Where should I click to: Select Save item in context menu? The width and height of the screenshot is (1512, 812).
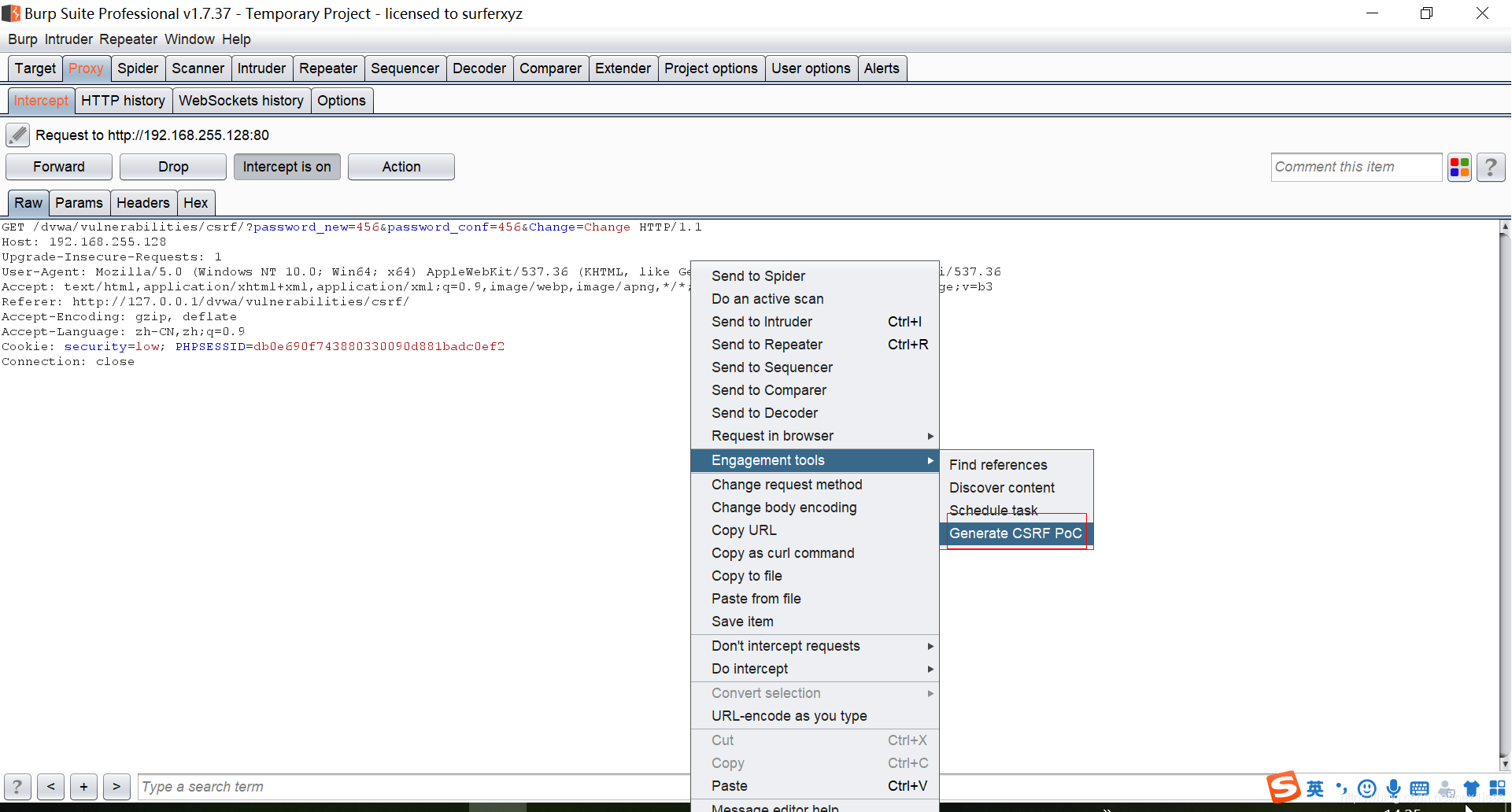click(x=815, y=622)
